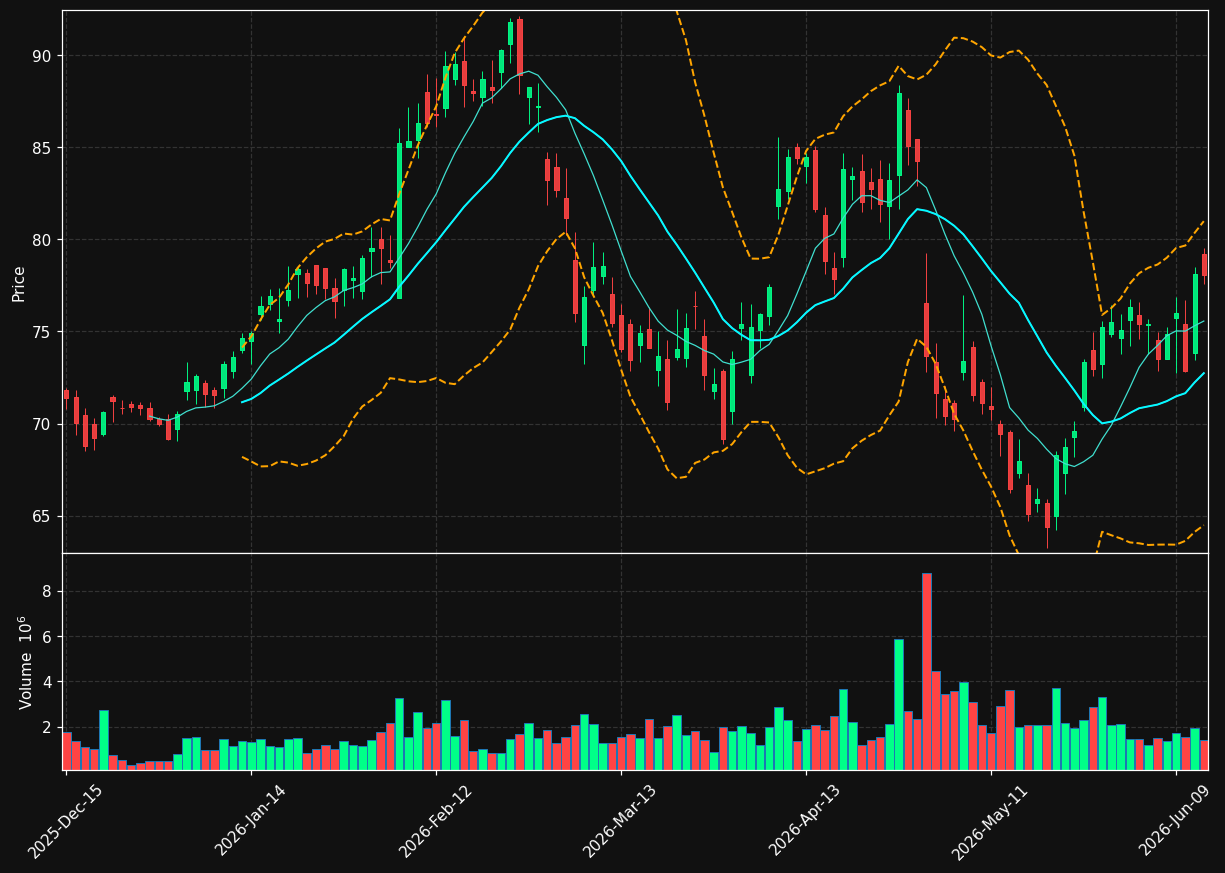Viewport: 1225px width, 873px height.
Task: Select the 2026-Jan-14 date label
Action: (x=250, y=821)
